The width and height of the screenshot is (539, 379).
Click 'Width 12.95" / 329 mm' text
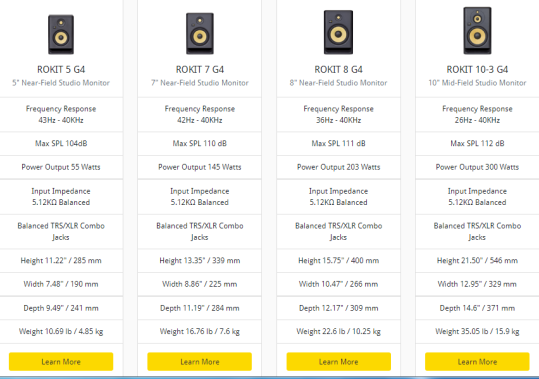pyautogui.click(x=477, y=284)
